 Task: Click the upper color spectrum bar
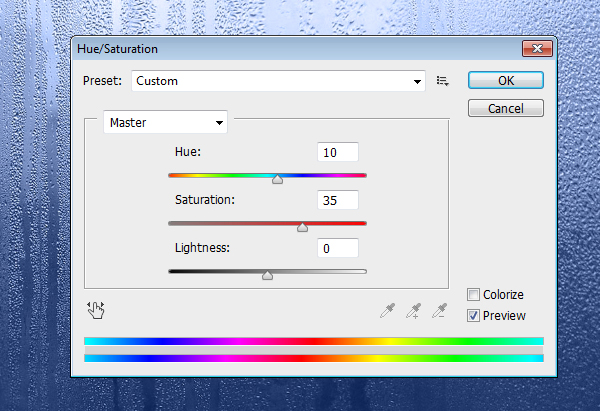coord(314,341)
